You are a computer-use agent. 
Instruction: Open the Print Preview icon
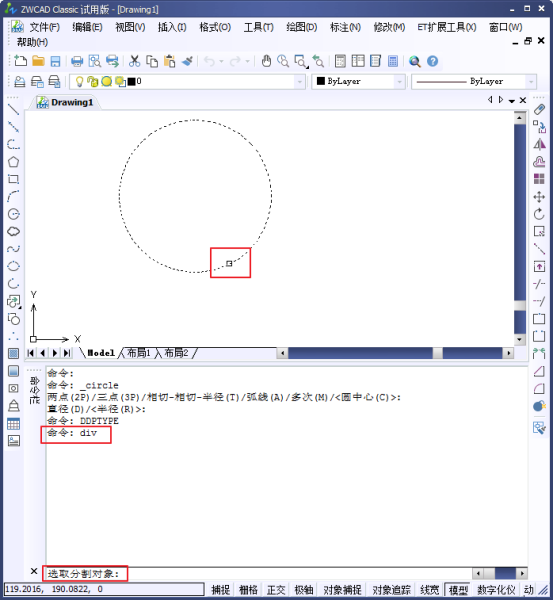coord(95,61)
